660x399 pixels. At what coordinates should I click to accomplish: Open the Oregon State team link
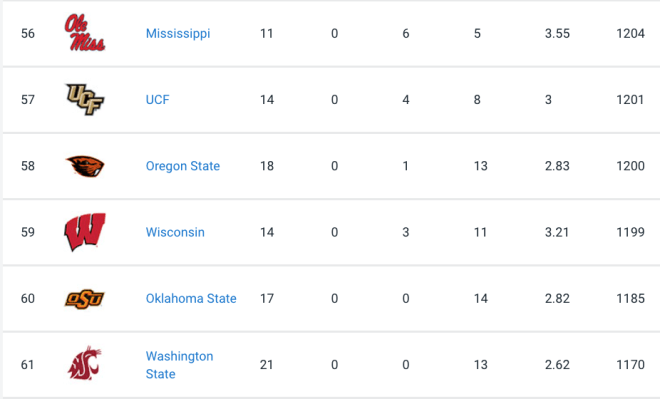coord(183,166)
